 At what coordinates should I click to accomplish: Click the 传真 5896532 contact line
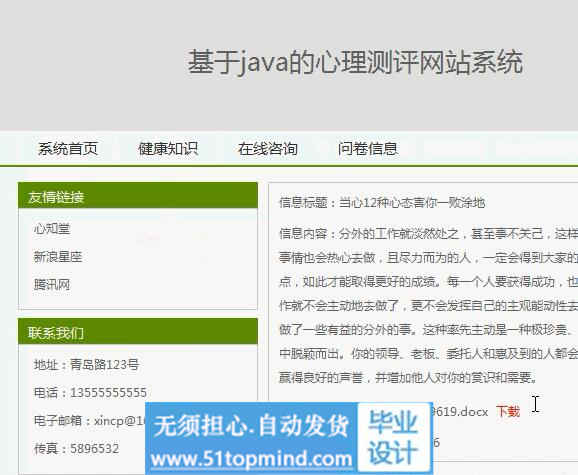76,448
